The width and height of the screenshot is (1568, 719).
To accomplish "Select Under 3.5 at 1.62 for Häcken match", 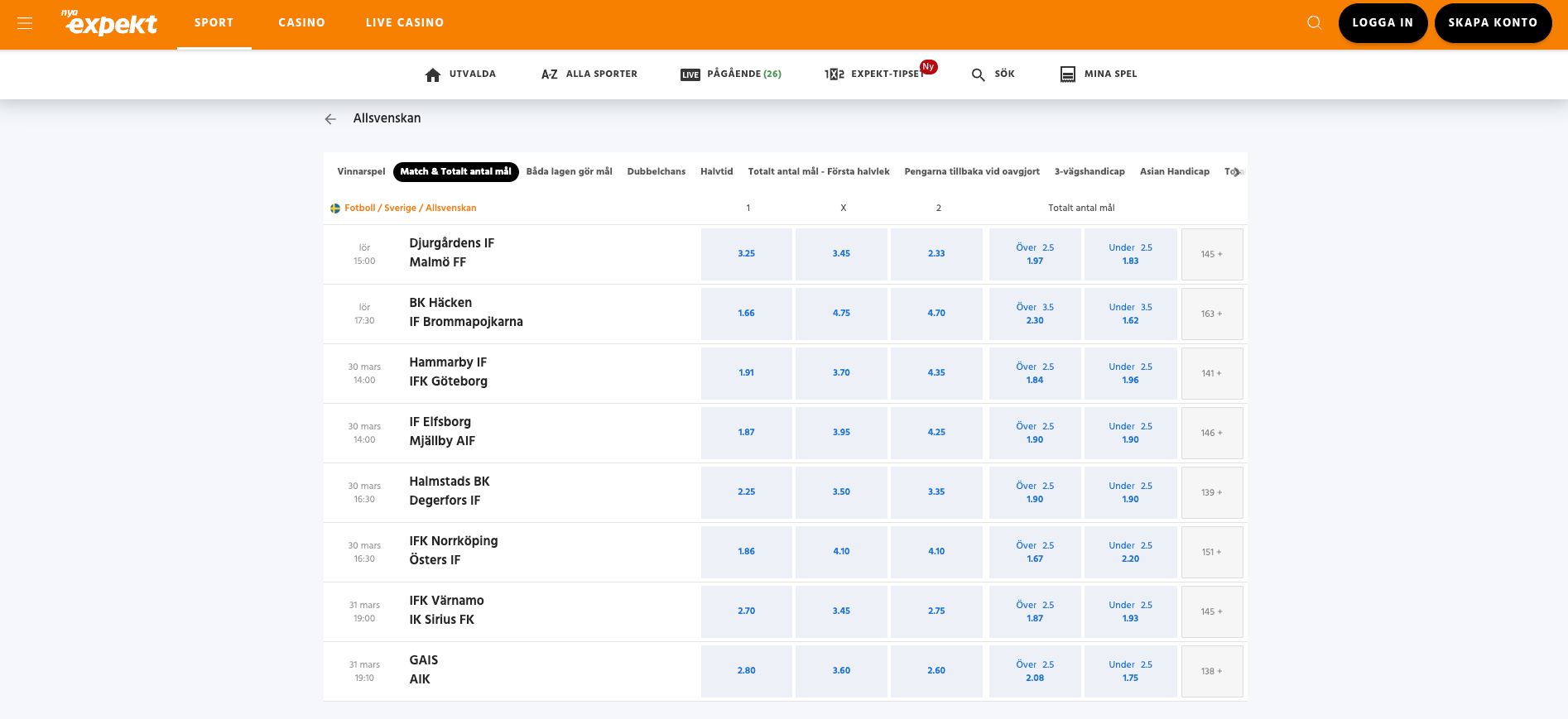I will (x=1130, y=314).
